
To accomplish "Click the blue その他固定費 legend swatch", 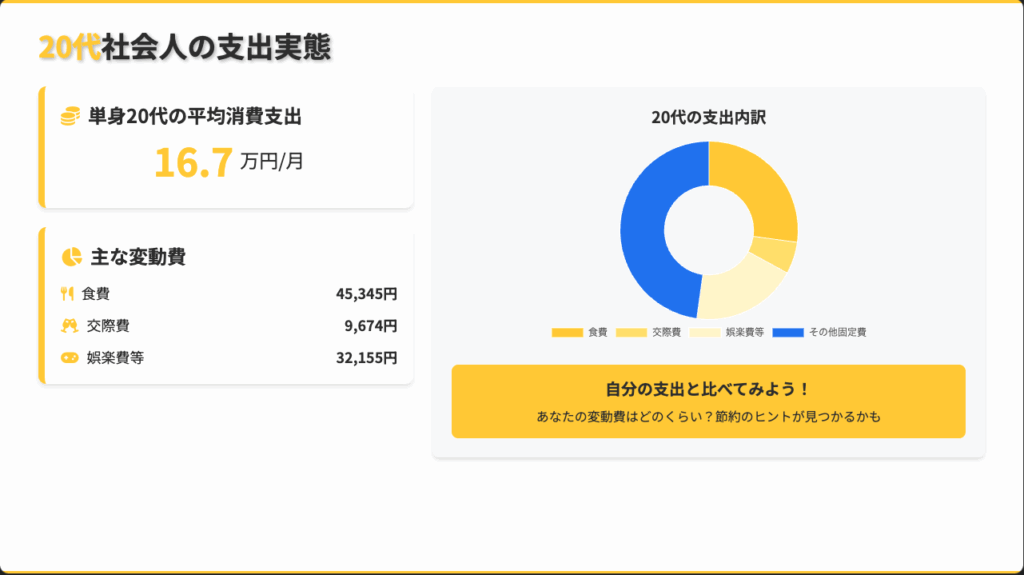I will point(788,332).
